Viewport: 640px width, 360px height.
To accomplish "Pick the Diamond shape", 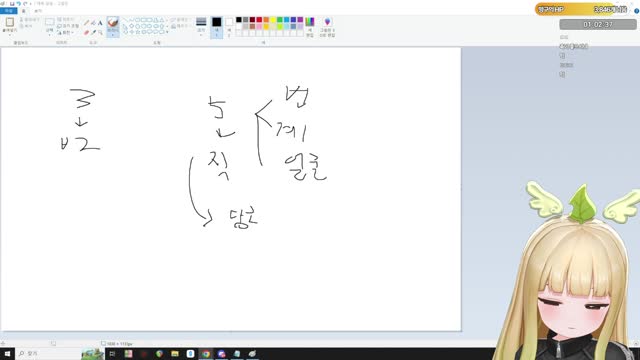I will pos(131,26).
